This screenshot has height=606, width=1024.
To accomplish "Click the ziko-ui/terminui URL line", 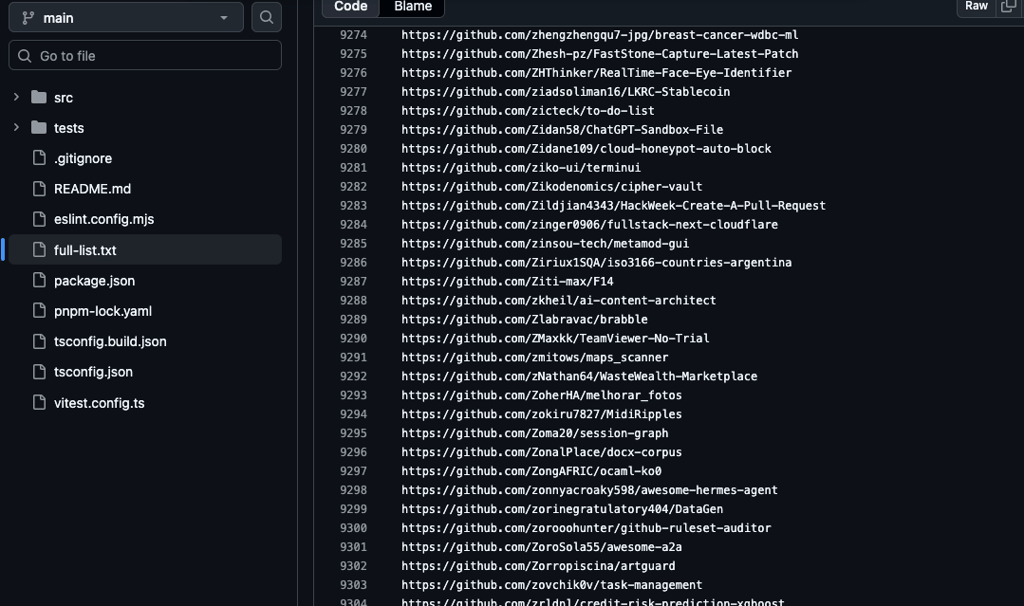I will [x=521, y=167].
